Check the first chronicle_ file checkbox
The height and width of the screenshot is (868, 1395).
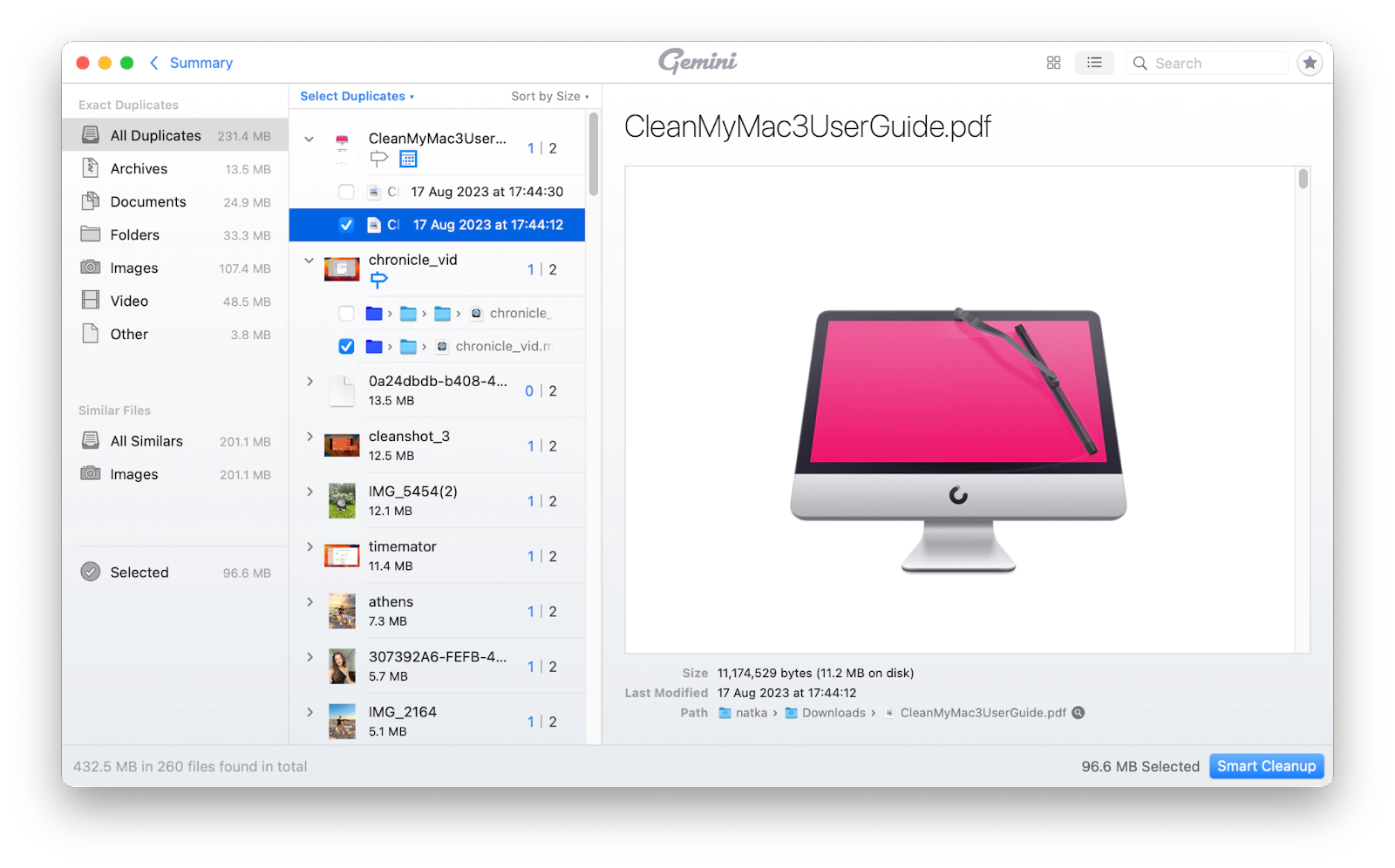346,313
